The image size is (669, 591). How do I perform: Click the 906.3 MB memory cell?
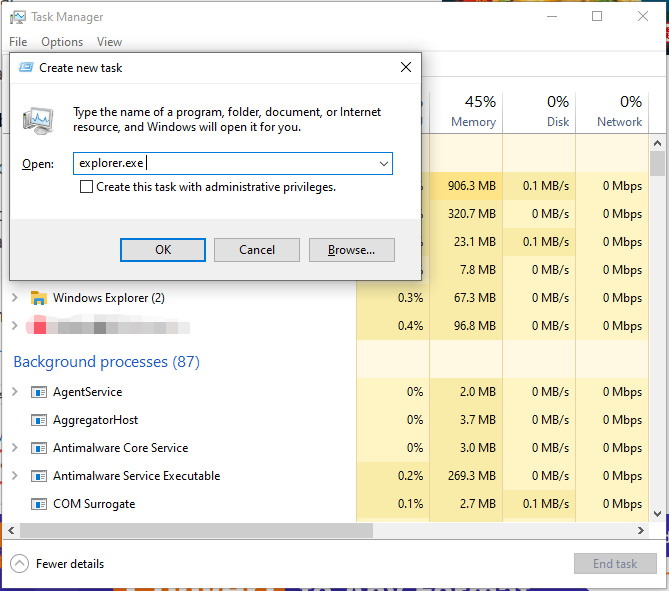coord(466,186)
